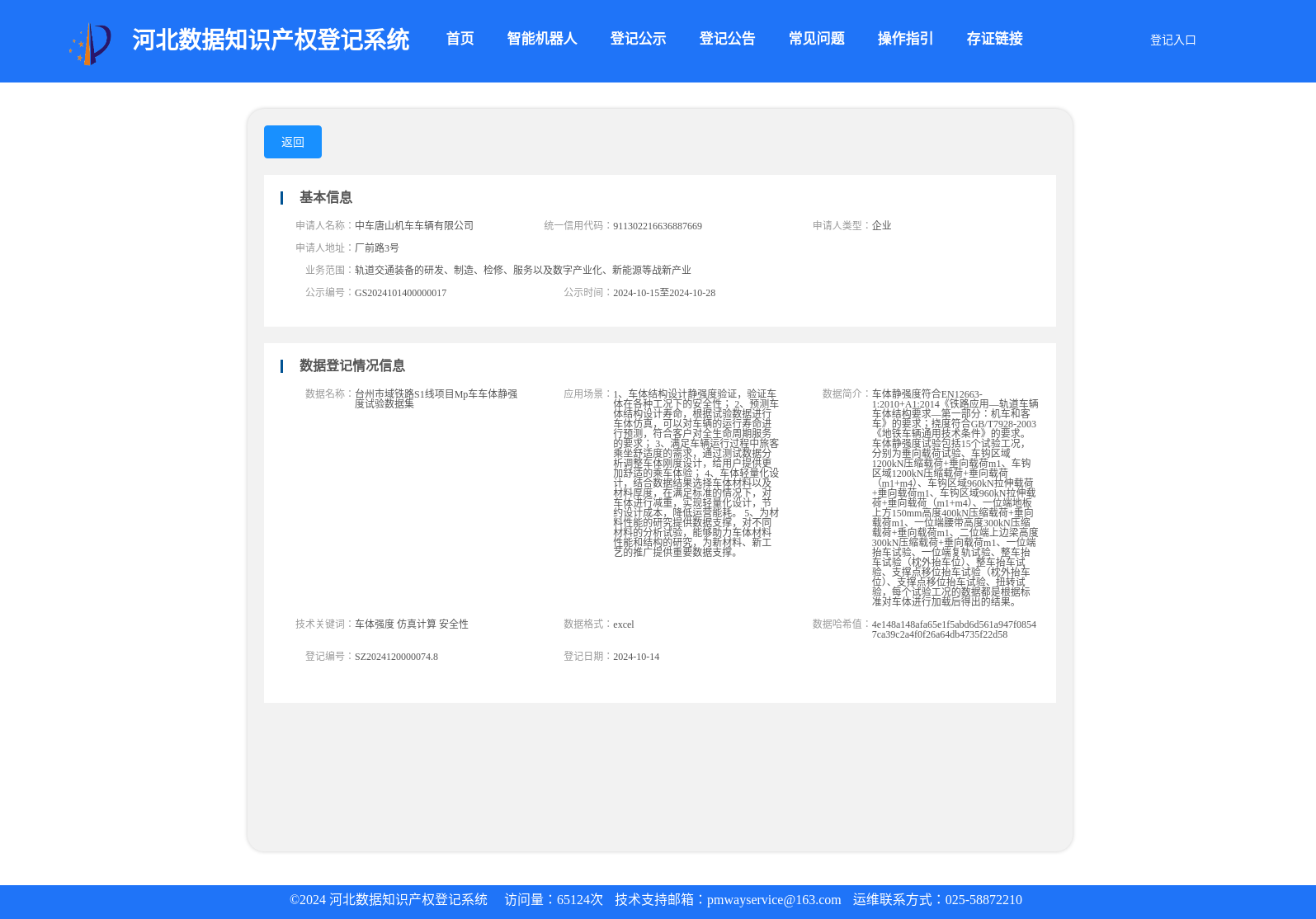The width and height of the screenshot is (1316, 919).
Task: Select registration number SZ2024120000074.8
Action: 396,657
